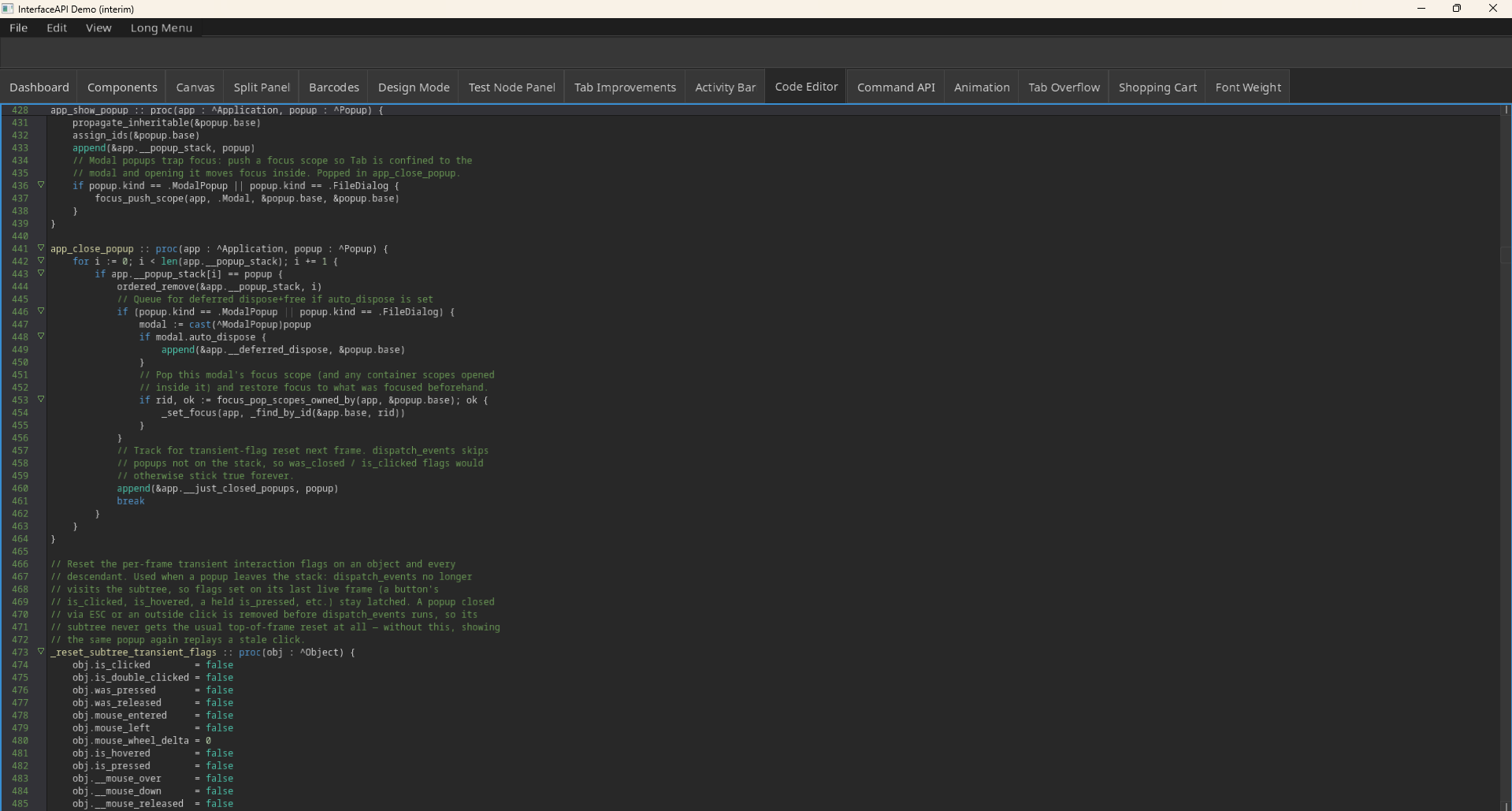
Task: Click the code editor vertical scrollbar
Action: click(1506, 457)
